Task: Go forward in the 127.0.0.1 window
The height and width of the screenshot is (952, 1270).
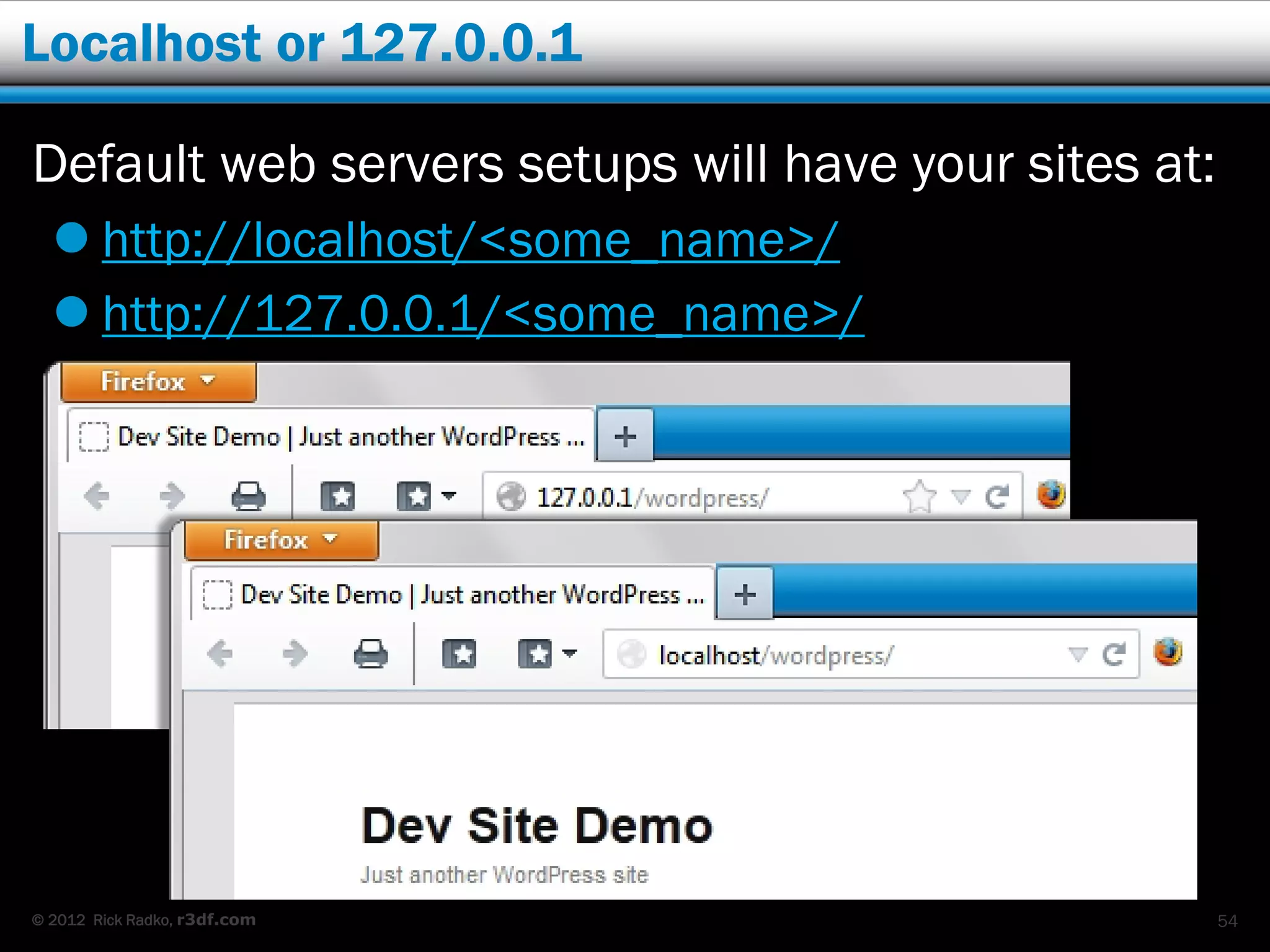Action: (x=172, y=496)
